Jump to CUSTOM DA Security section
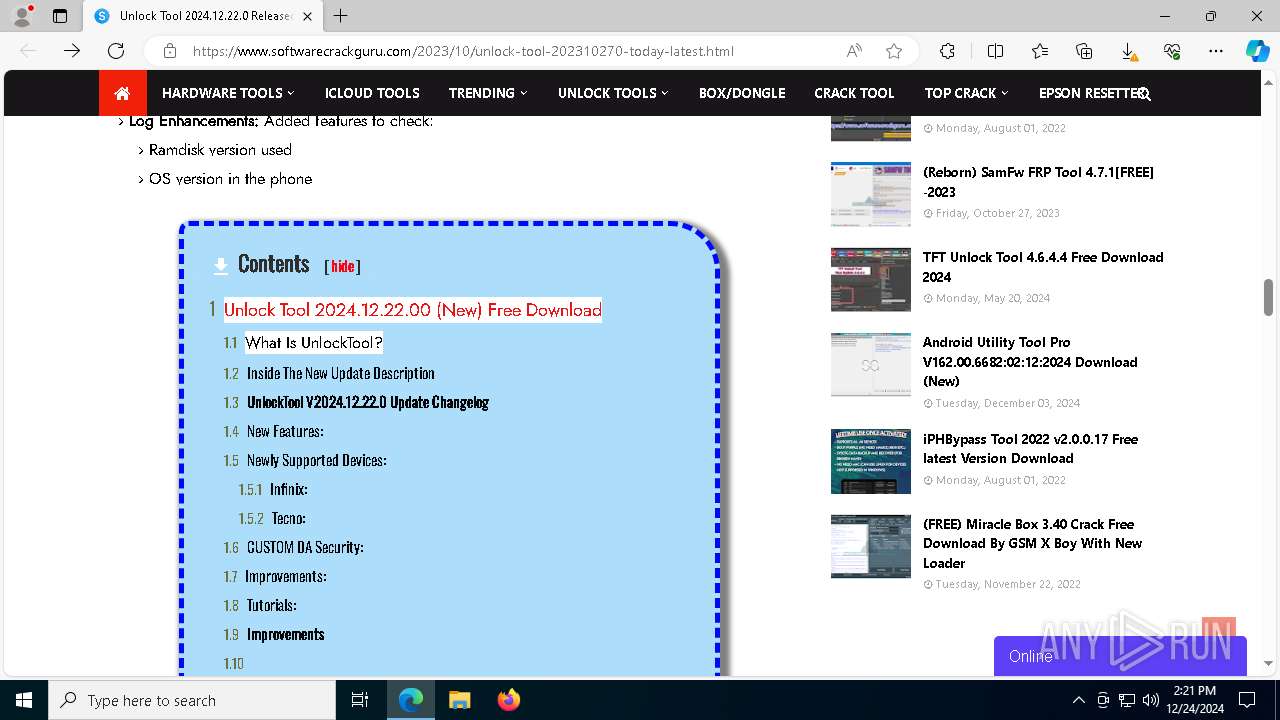The height and width of the screenshot is (720, 1280). tap(305, 547)
